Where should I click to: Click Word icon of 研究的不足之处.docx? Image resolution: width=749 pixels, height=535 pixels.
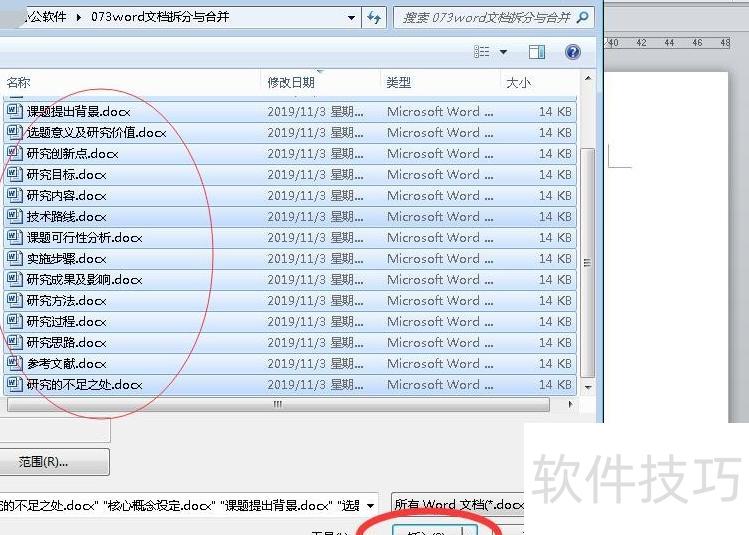click(x=15, y=384)
